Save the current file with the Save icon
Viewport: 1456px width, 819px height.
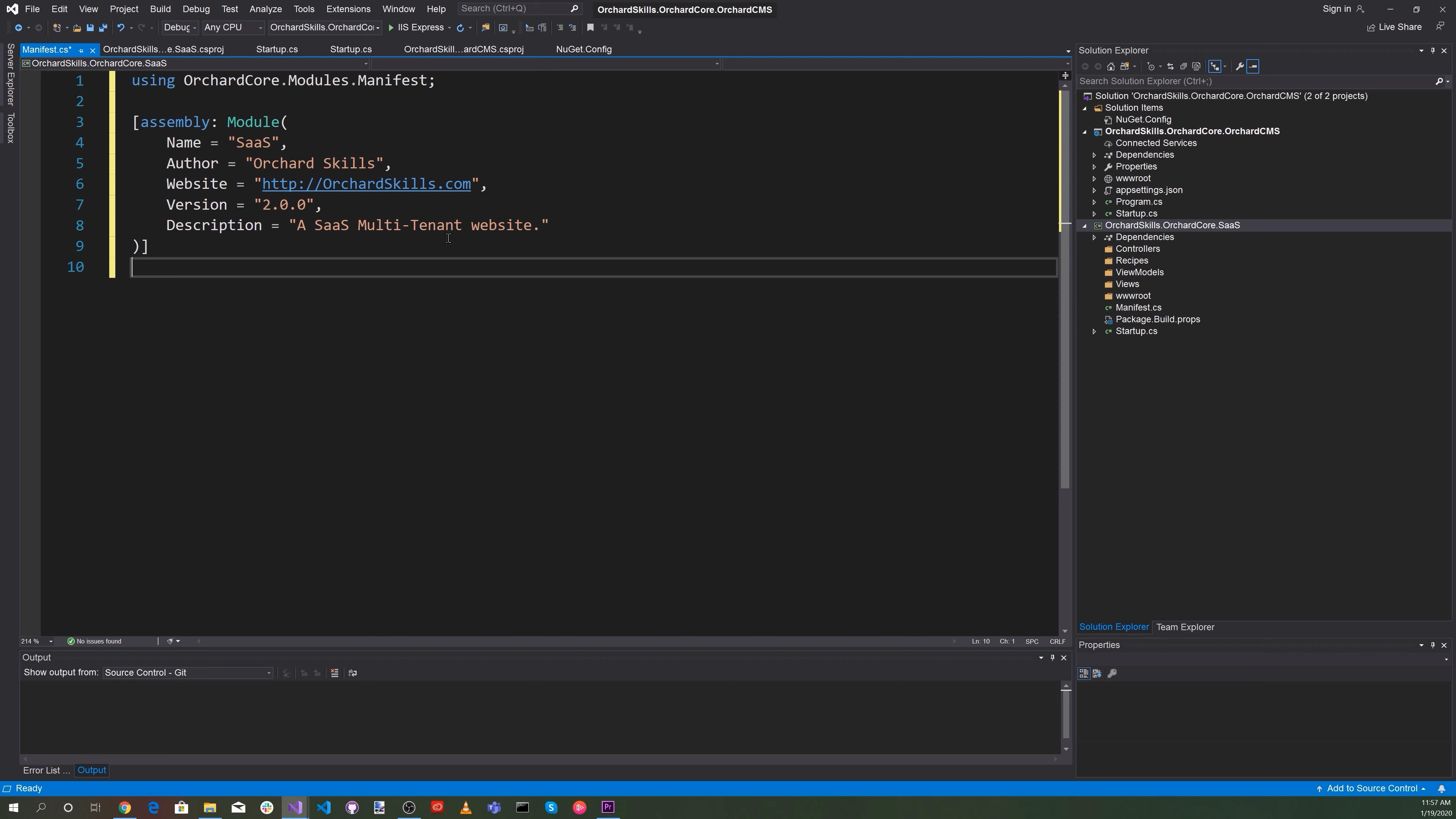(90, 28)
